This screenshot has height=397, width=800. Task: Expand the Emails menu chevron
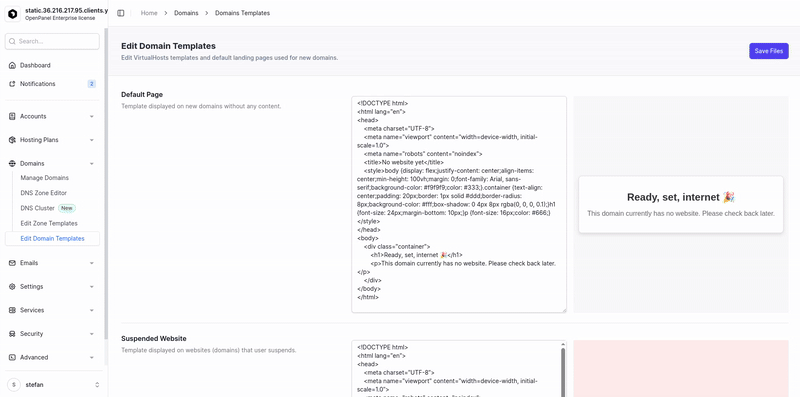(x=92, y=263)
